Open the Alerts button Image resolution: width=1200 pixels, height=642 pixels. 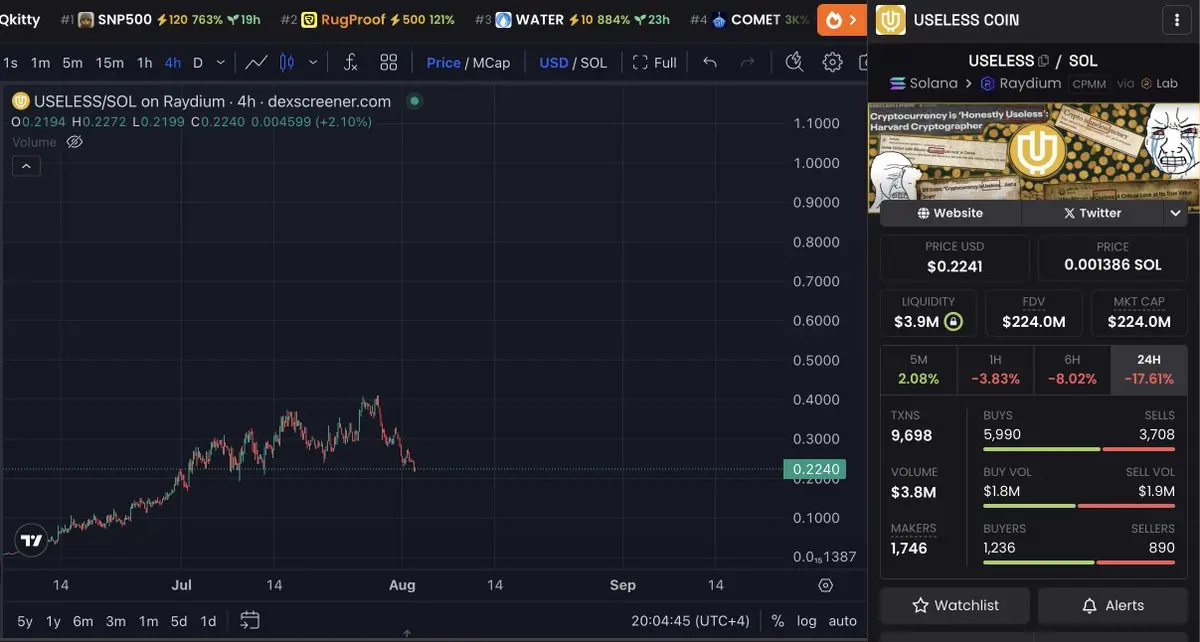(1113, 605)
